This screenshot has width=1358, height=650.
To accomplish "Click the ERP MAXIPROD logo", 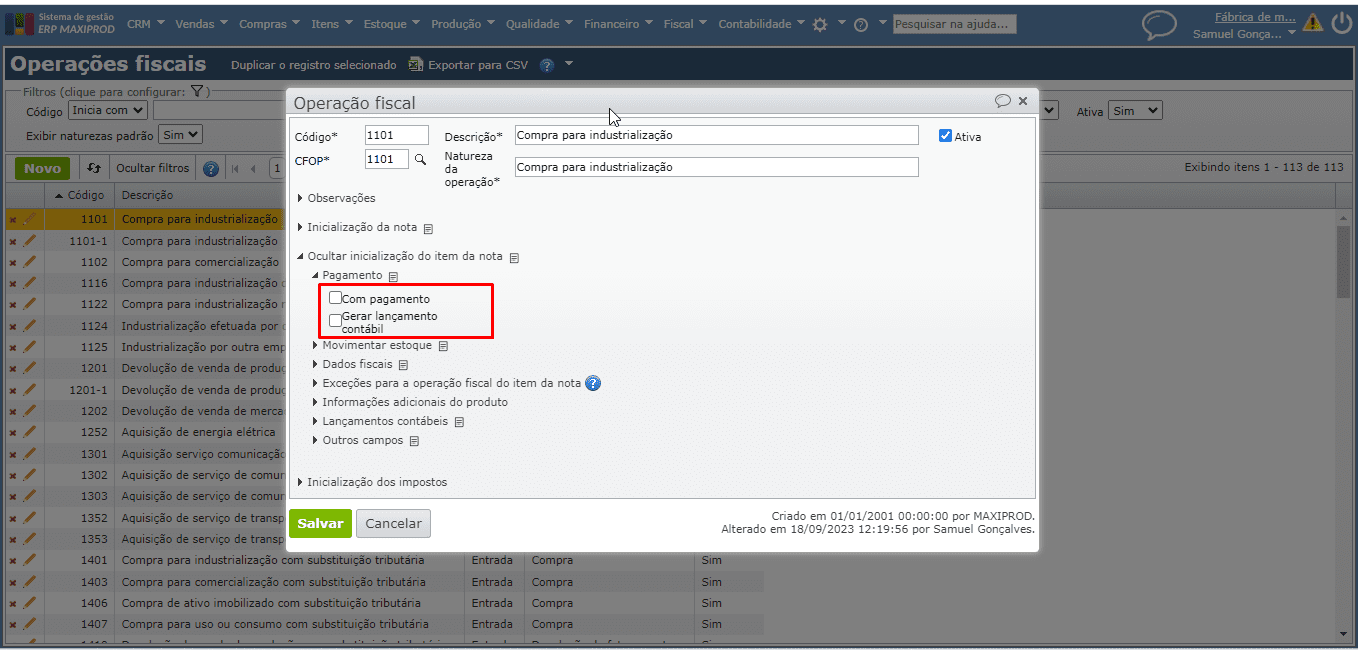I will 59,23.
